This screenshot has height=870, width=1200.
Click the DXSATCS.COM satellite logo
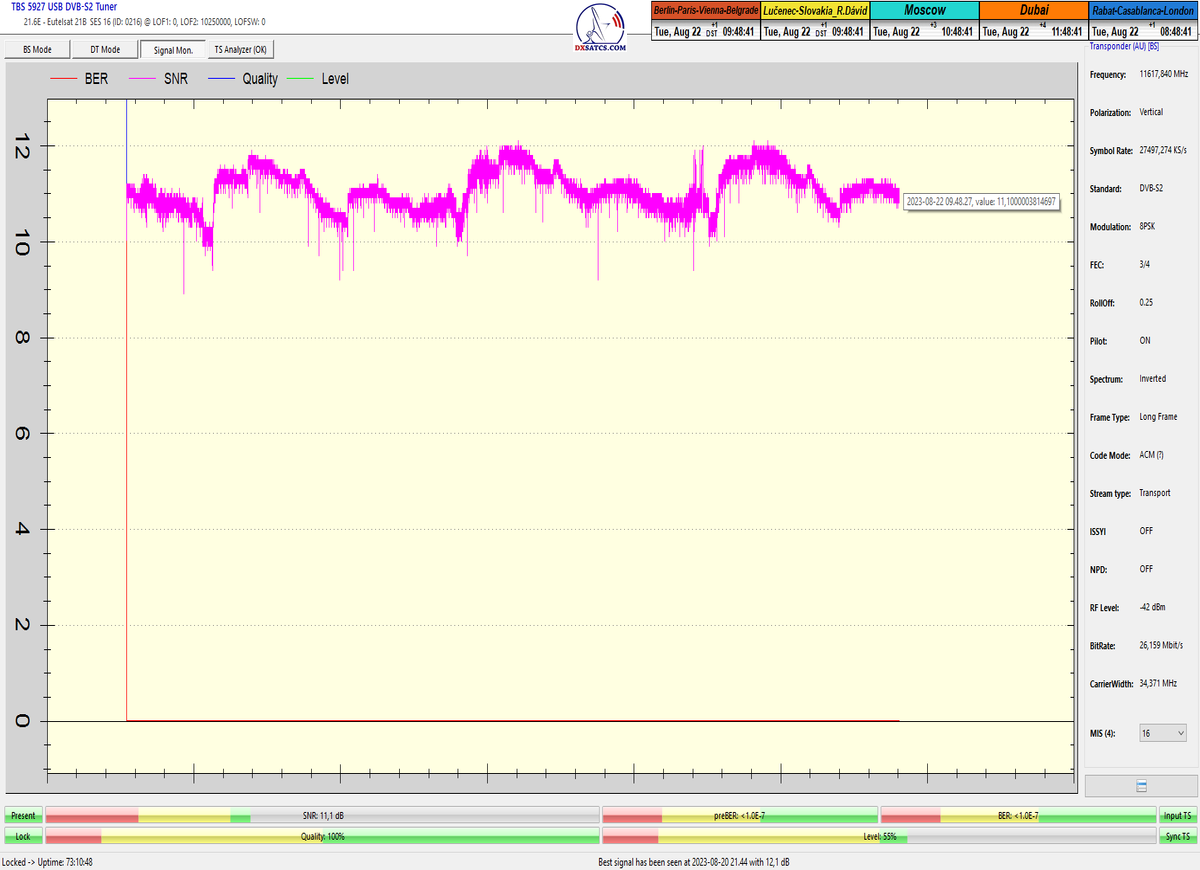(x=601, y=28)
